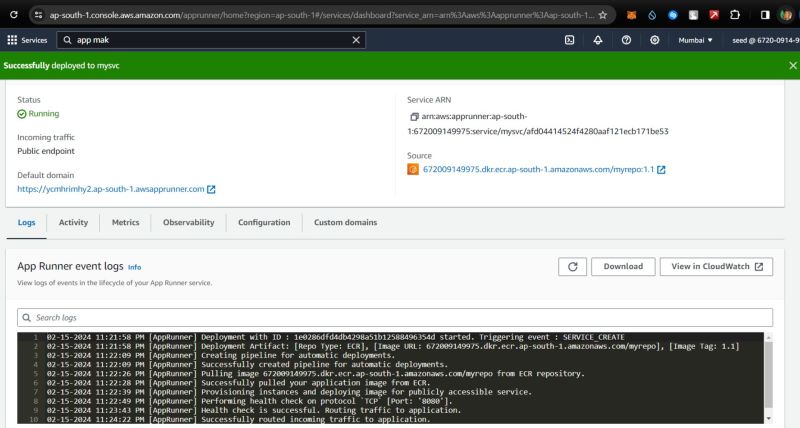This screenshot has width=800, height=428.
Task: Switch to the Logs tab
Action: click(x=27, y=222)
